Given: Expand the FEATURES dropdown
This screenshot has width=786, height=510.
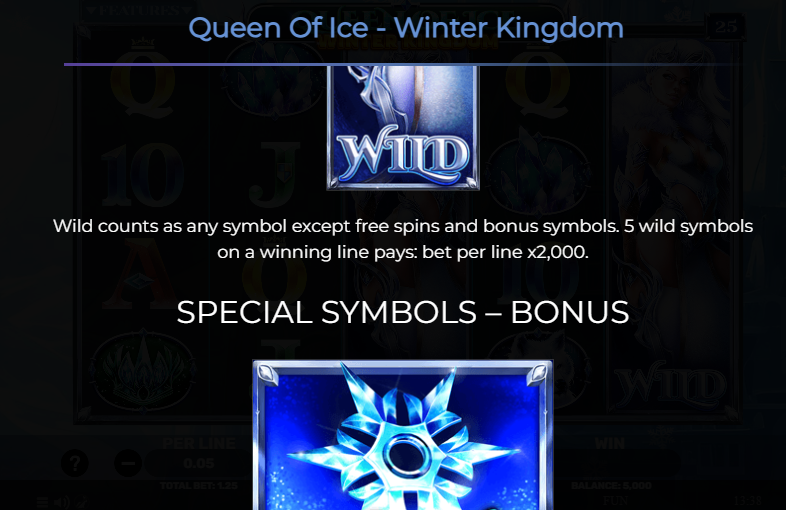Looking at the screenshot, I should click(x=139, y=10).
